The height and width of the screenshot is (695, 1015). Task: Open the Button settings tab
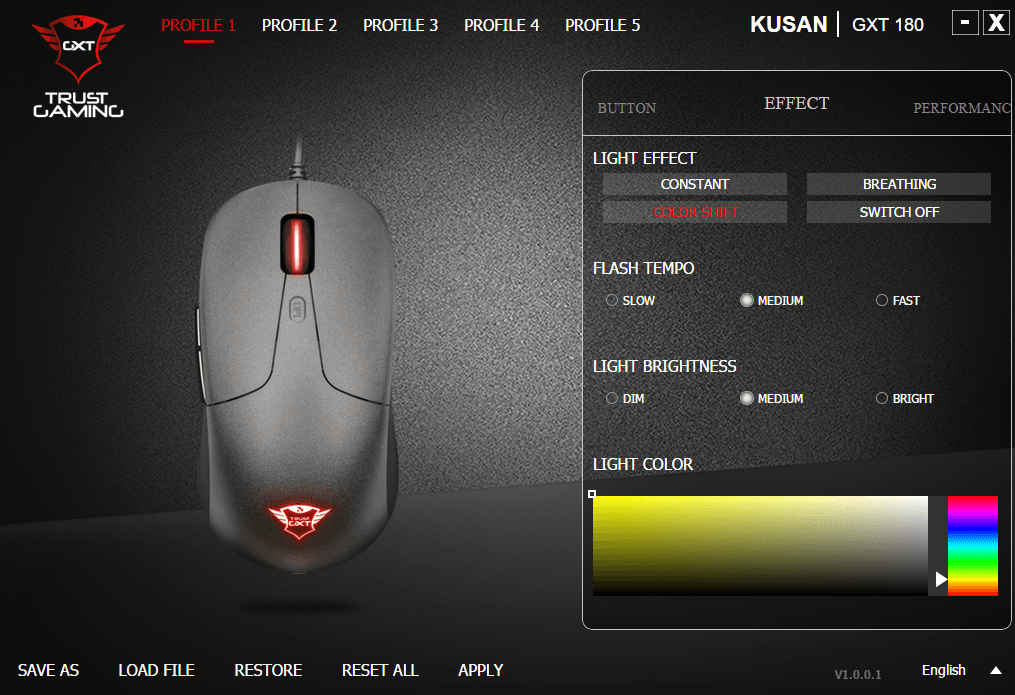pyautogui.click(x=627, y=108)
